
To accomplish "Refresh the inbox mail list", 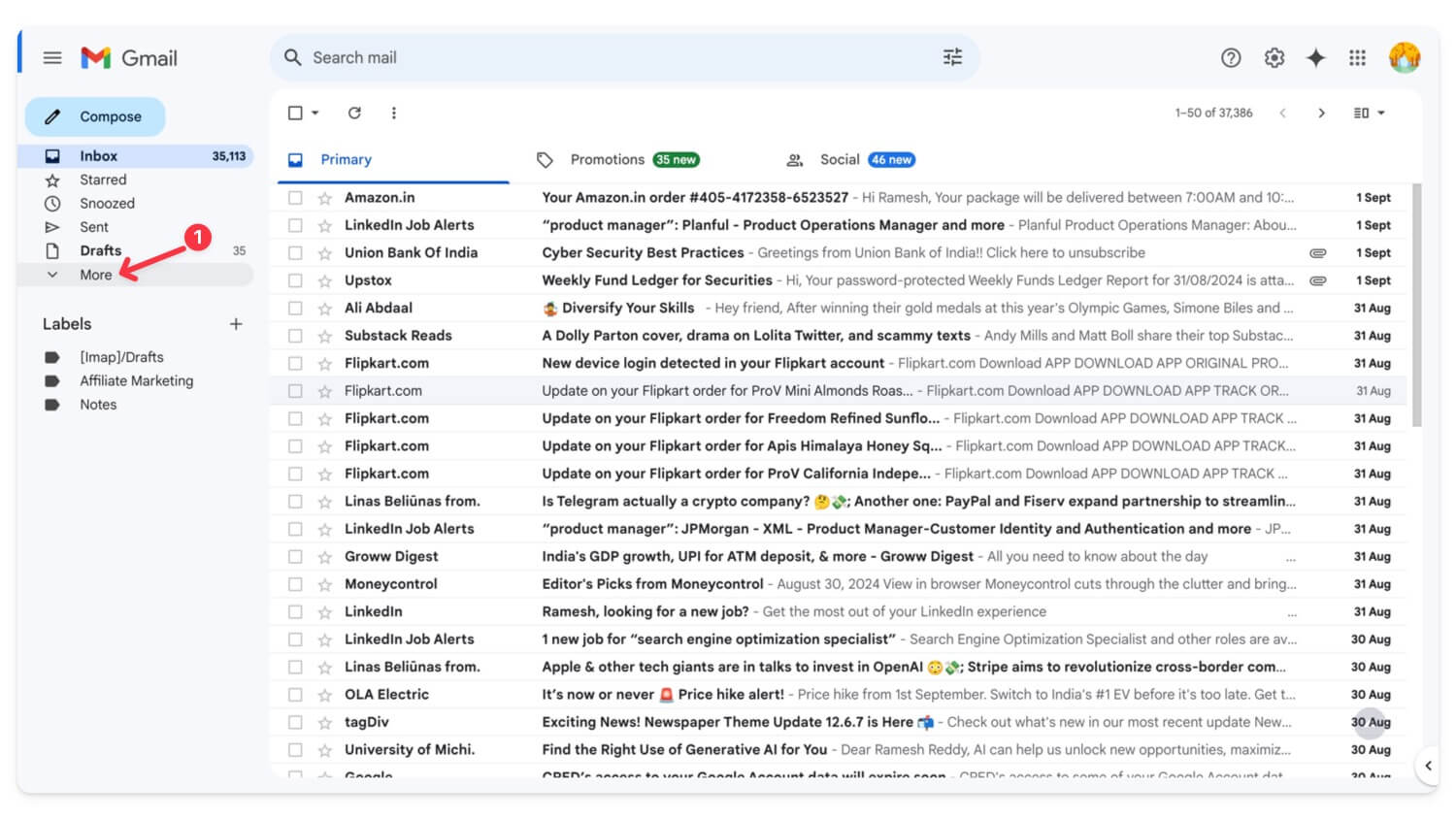I will tap(354, 114).
